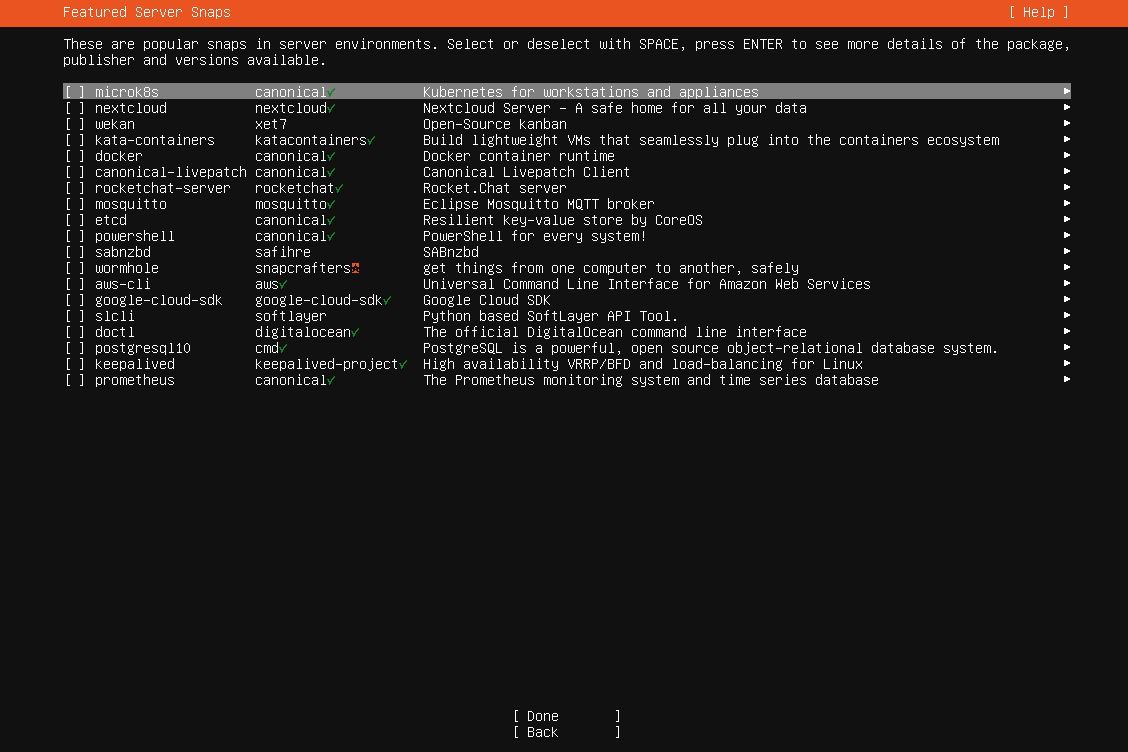Click the xet7 publisher name

(270, 124)
